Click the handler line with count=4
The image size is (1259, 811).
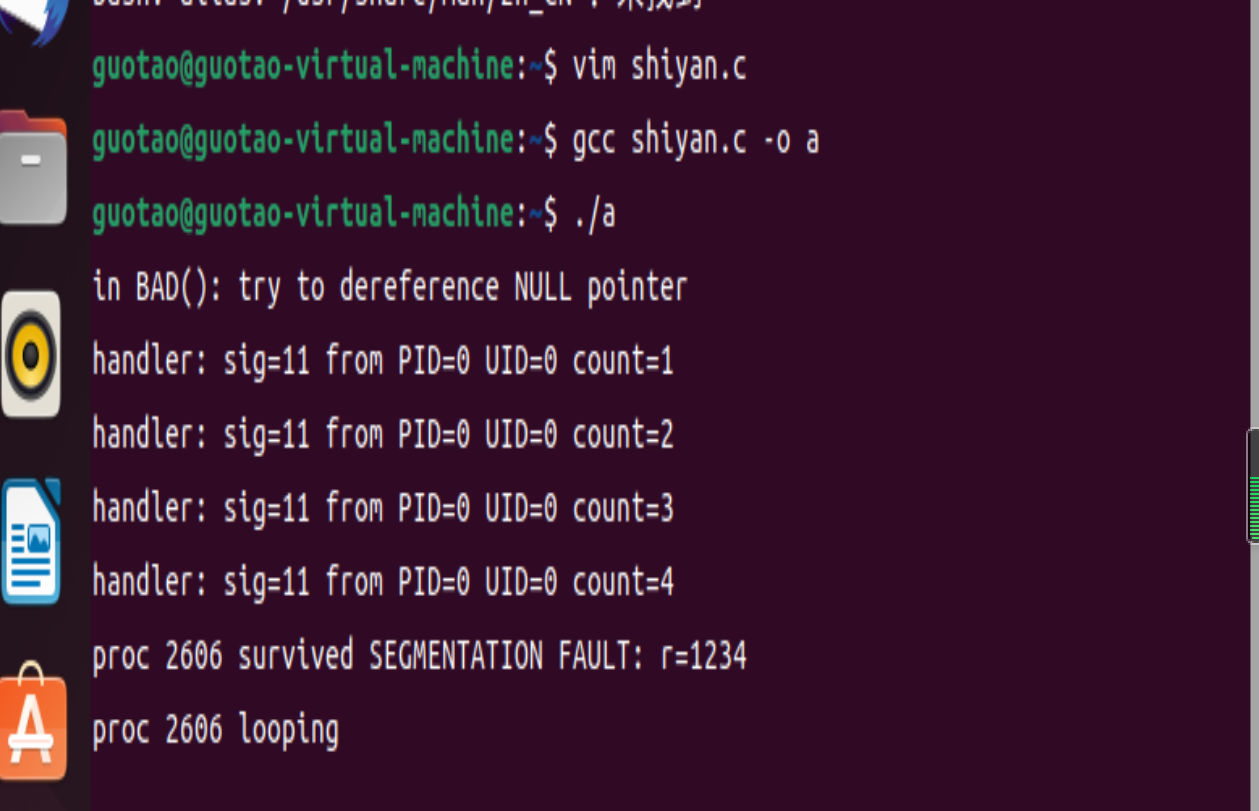pos(382,581)
